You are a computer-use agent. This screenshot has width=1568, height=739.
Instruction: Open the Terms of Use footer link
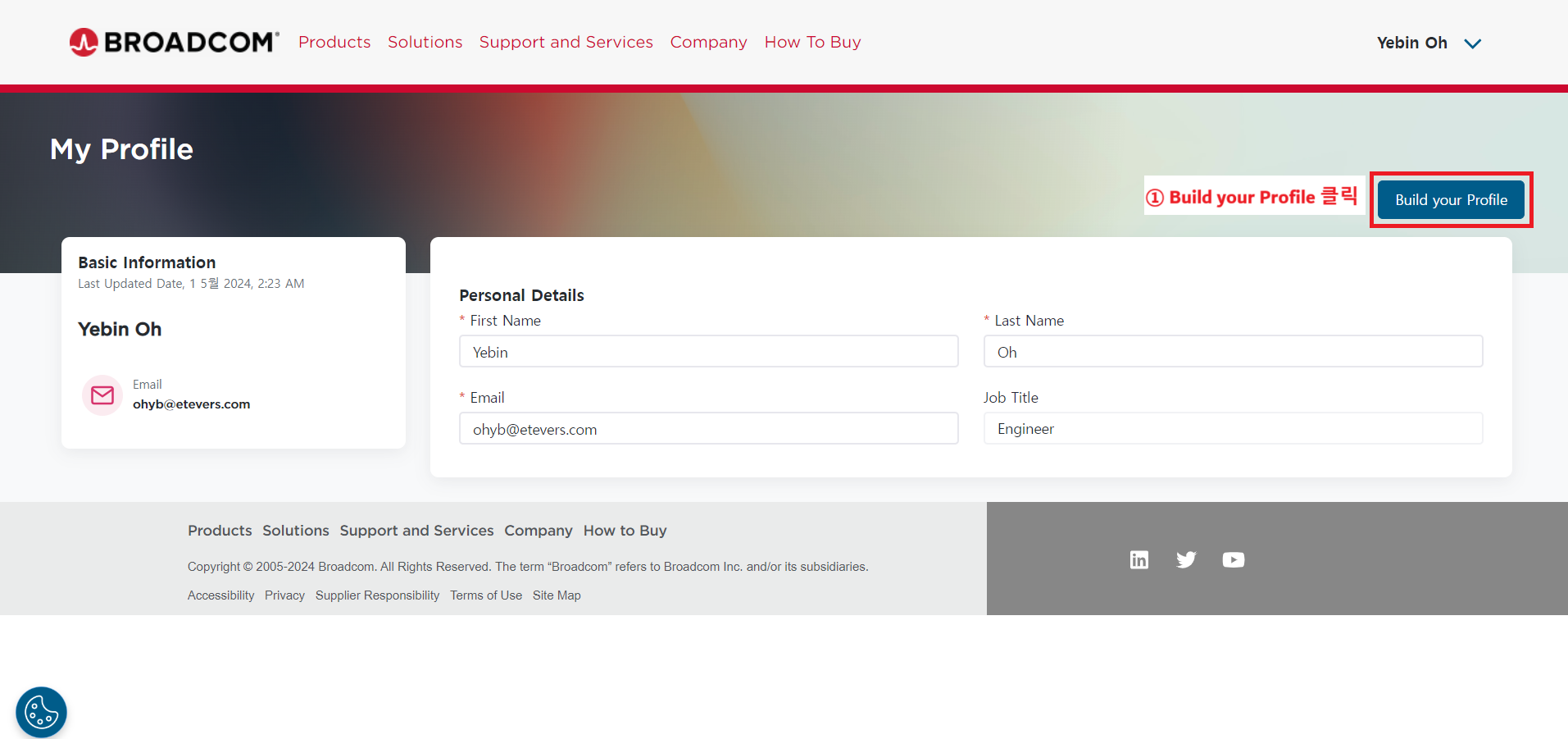pos(486,595)
